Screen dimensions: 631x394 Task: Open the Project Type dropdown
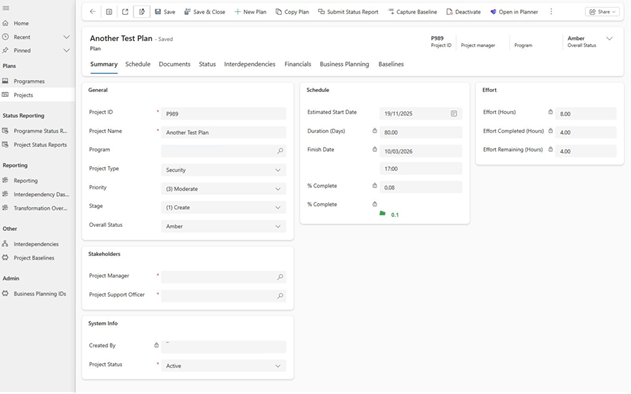pyautogui.click(x=223, y=170)
